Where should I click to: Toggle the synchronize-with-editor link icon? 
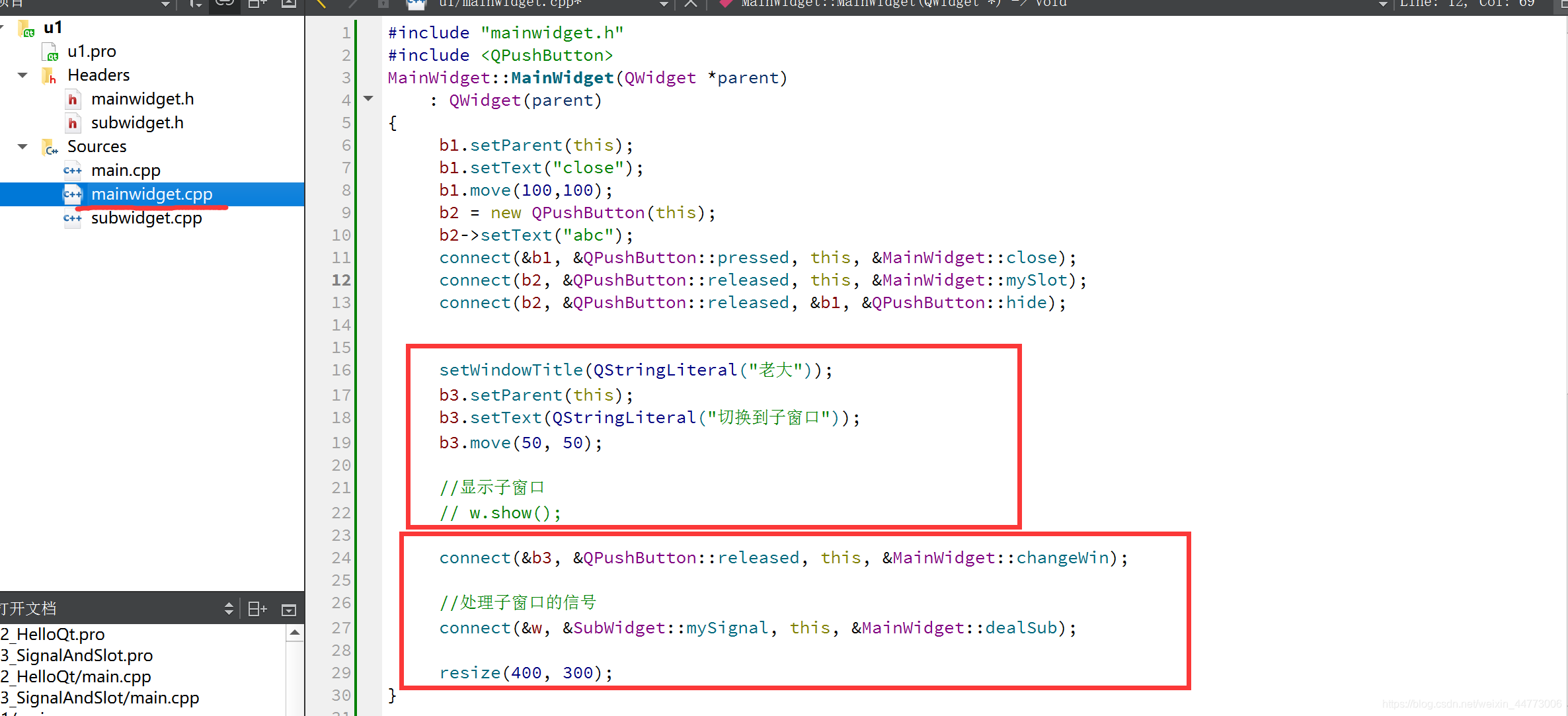(225, 3)
